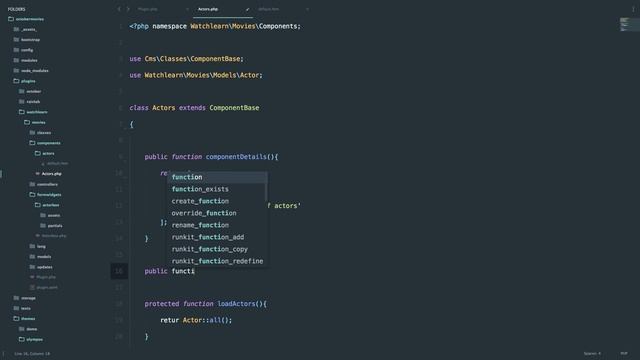Go to next tab arrow

click(x=128, y=9)
